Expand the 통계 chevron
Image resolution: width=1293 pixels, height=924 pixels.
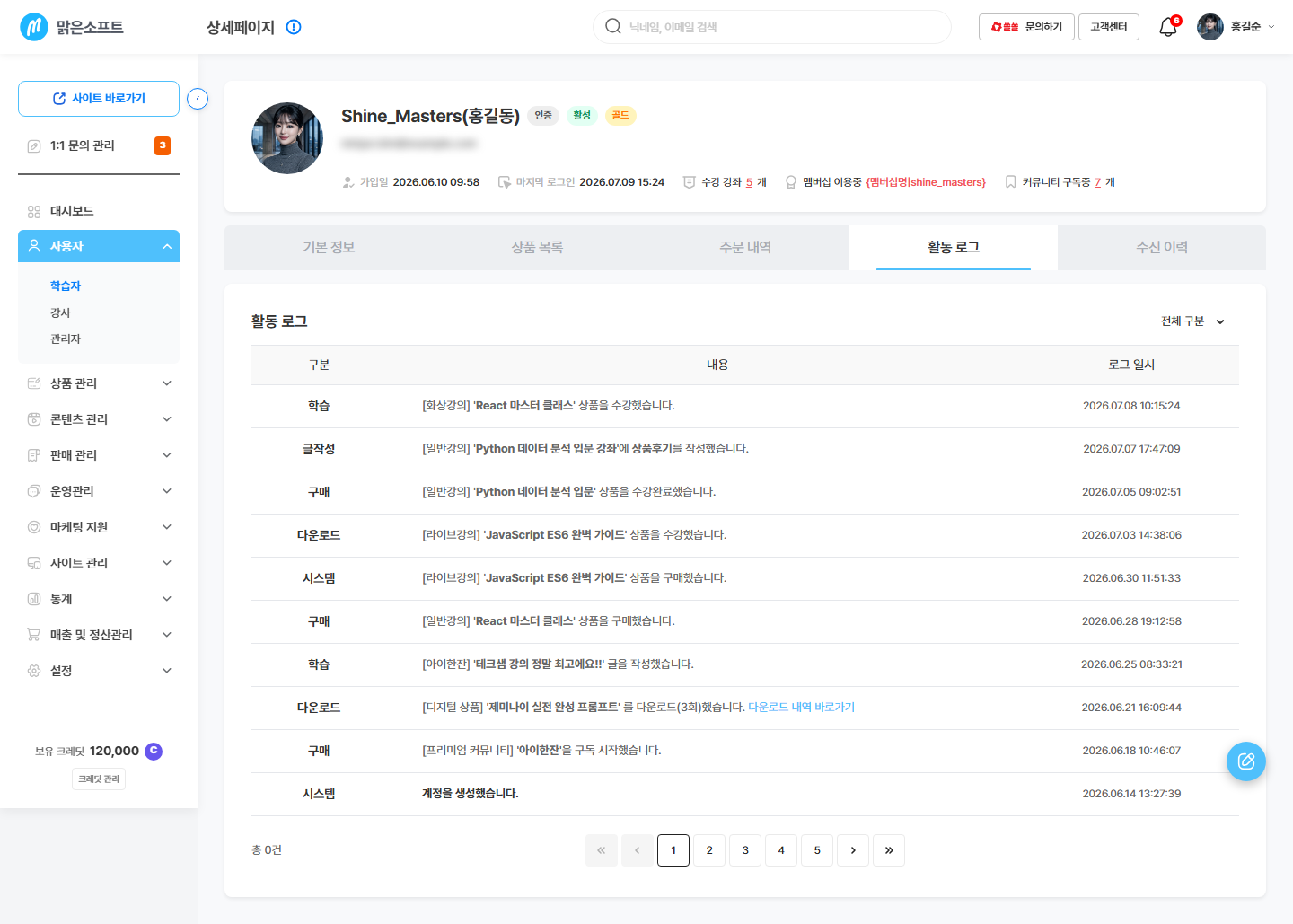[167, 599]
